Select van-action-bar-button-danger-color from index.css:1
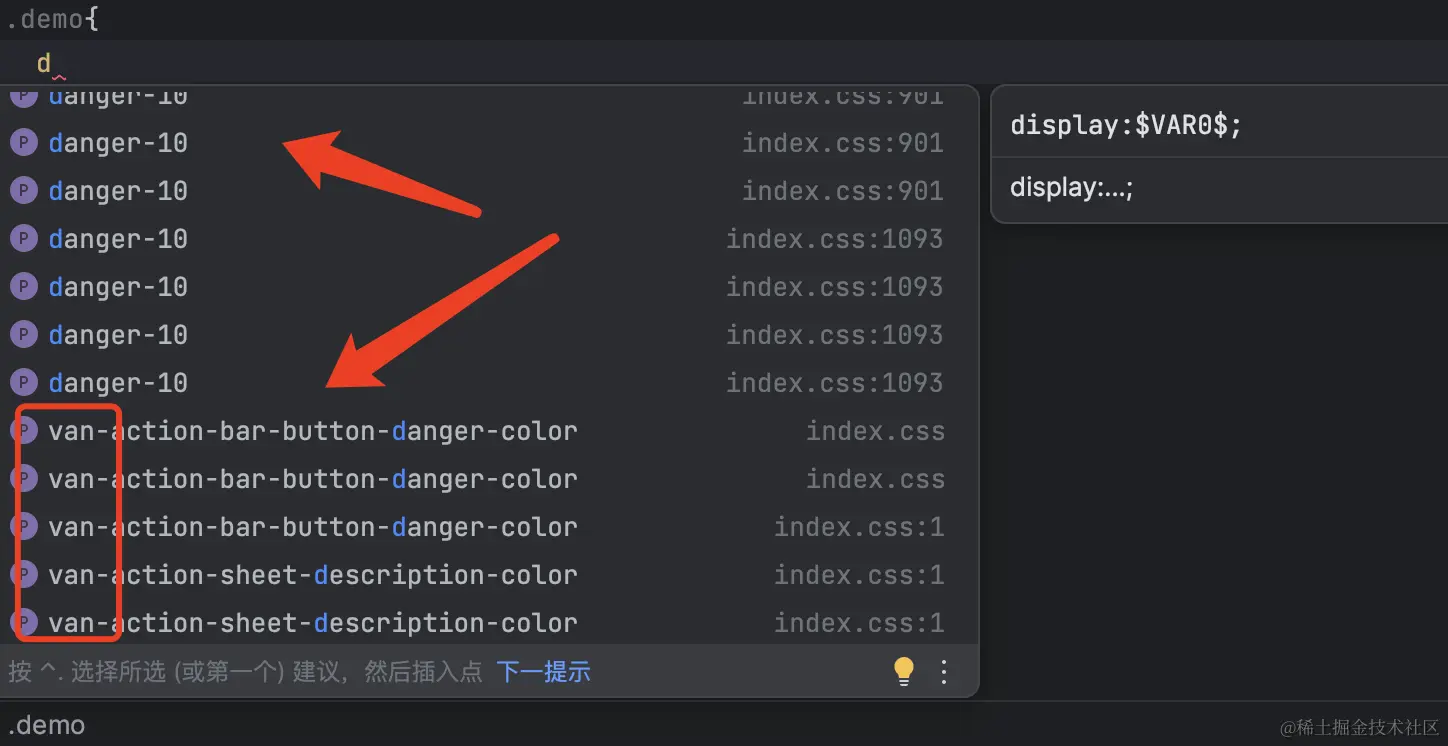Image resolution: width=1448 pixels, height=746 pixels. (x=312, y=527)
